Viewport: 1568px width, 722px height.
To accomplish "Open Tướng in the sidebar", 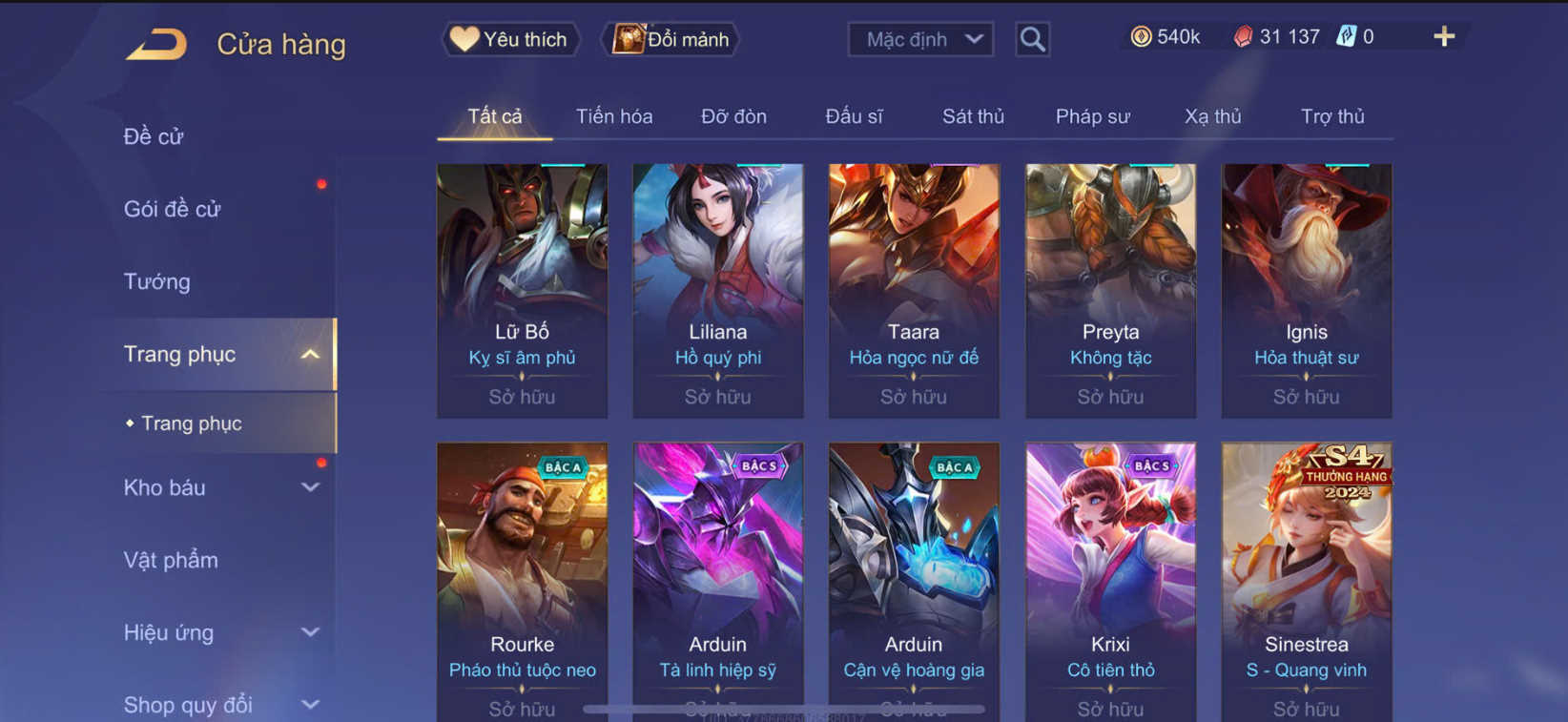I will click(x=156, y=282).
